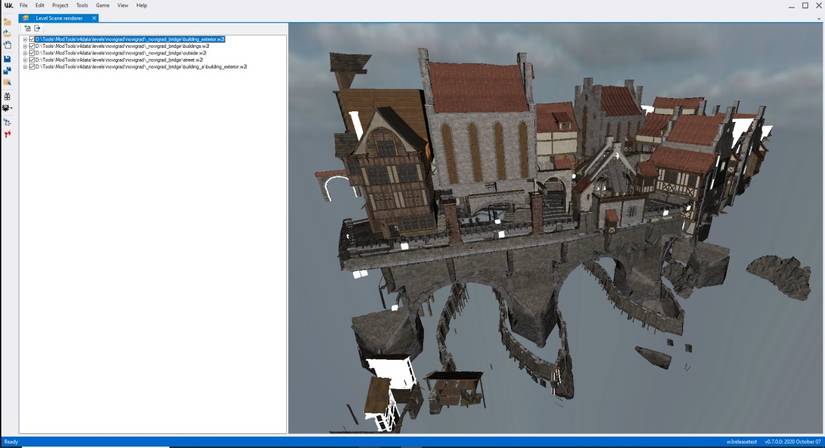Select the building_a\building_exterior.w2l tree entry
The image size is (825, 448).
[141, 66]
